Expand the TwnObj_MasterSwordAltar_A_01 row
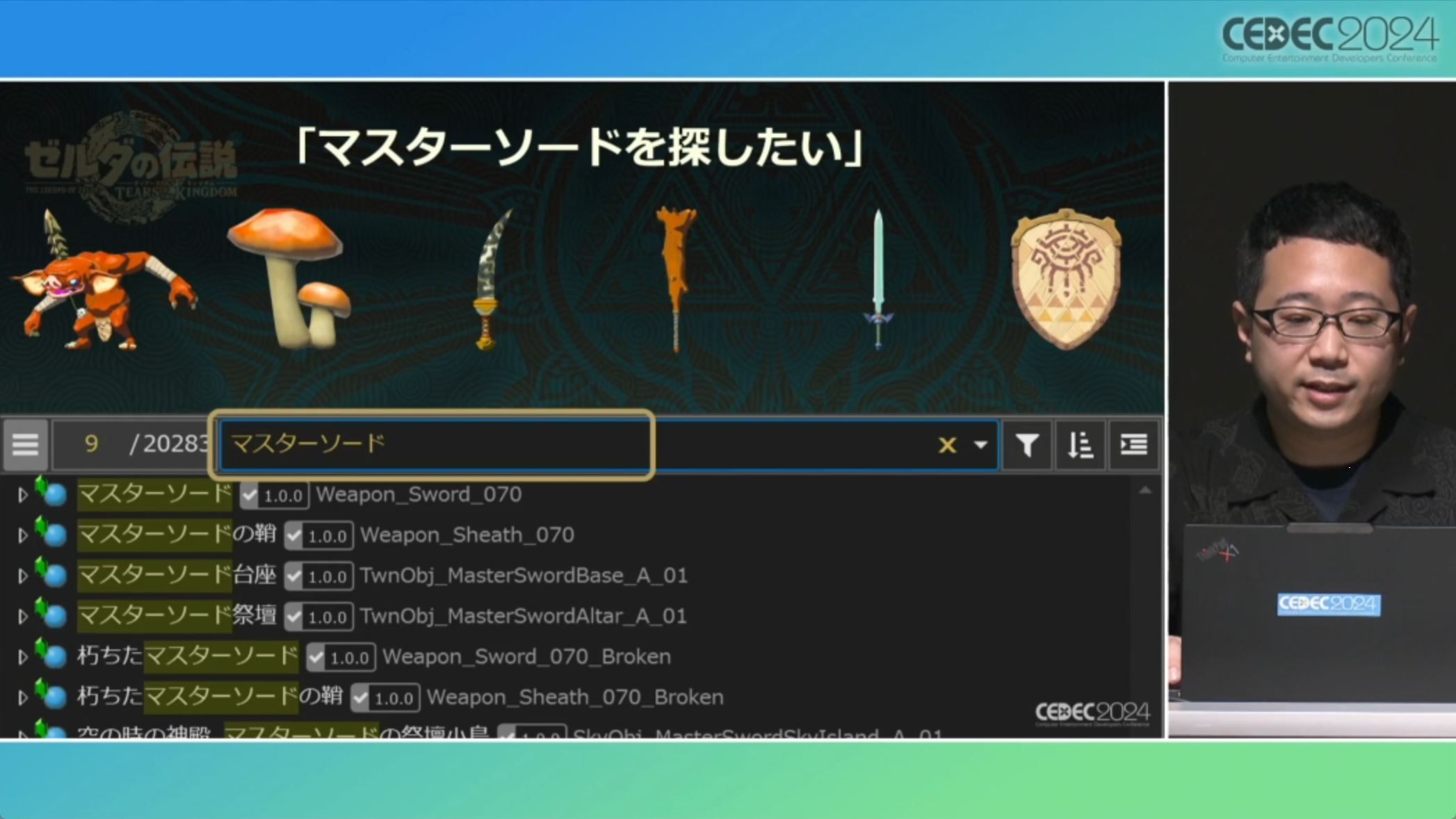Screen dimensions: 1456x819 [x=22, y=616]
